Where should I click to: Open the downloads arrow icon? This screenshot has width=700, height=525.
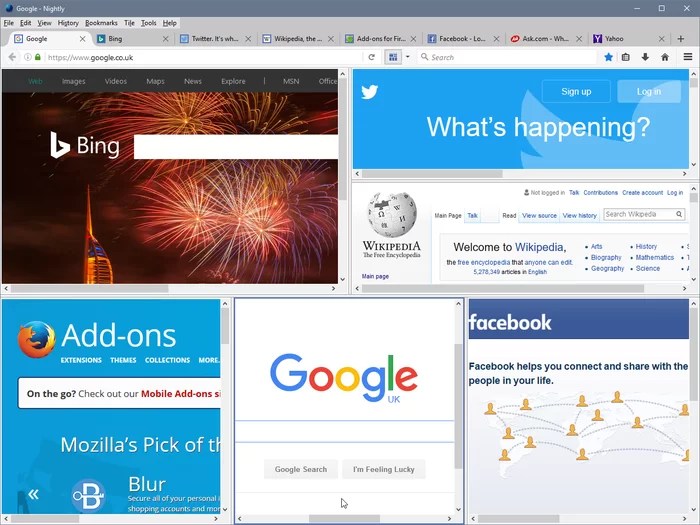pyautogui.click(x=645, y=57)
